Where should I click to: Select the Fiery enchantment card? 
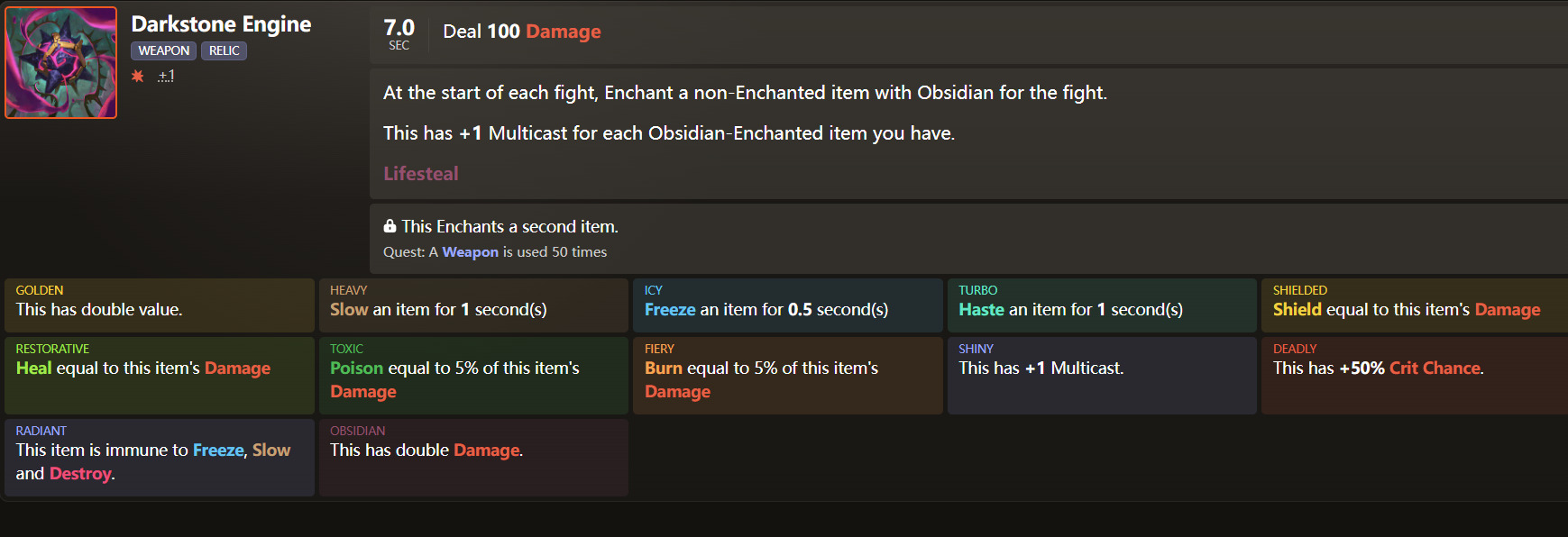click(x=787, y=375)
